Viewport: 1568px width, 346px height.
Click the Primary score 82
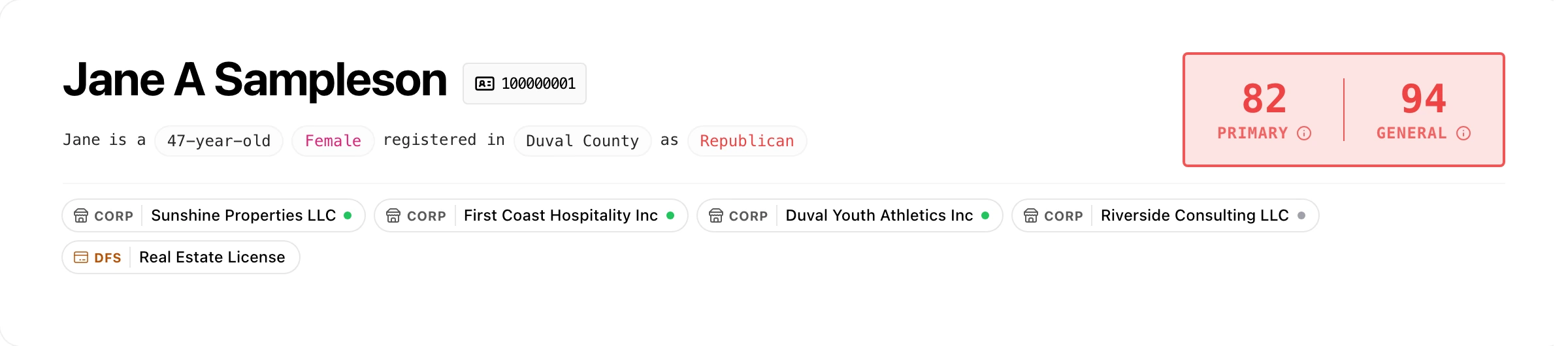[1264, 99]
